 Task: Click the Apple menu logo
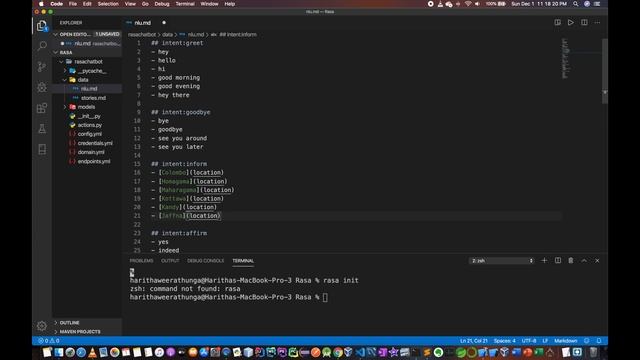coord(41,4)
